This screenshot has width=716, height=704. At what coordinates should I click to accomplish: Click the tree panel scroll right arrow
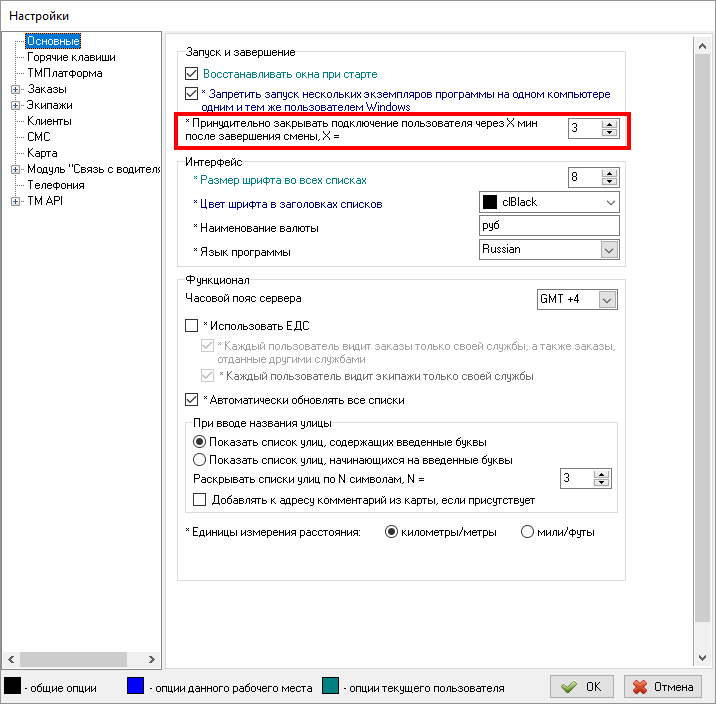click(152, 659)
